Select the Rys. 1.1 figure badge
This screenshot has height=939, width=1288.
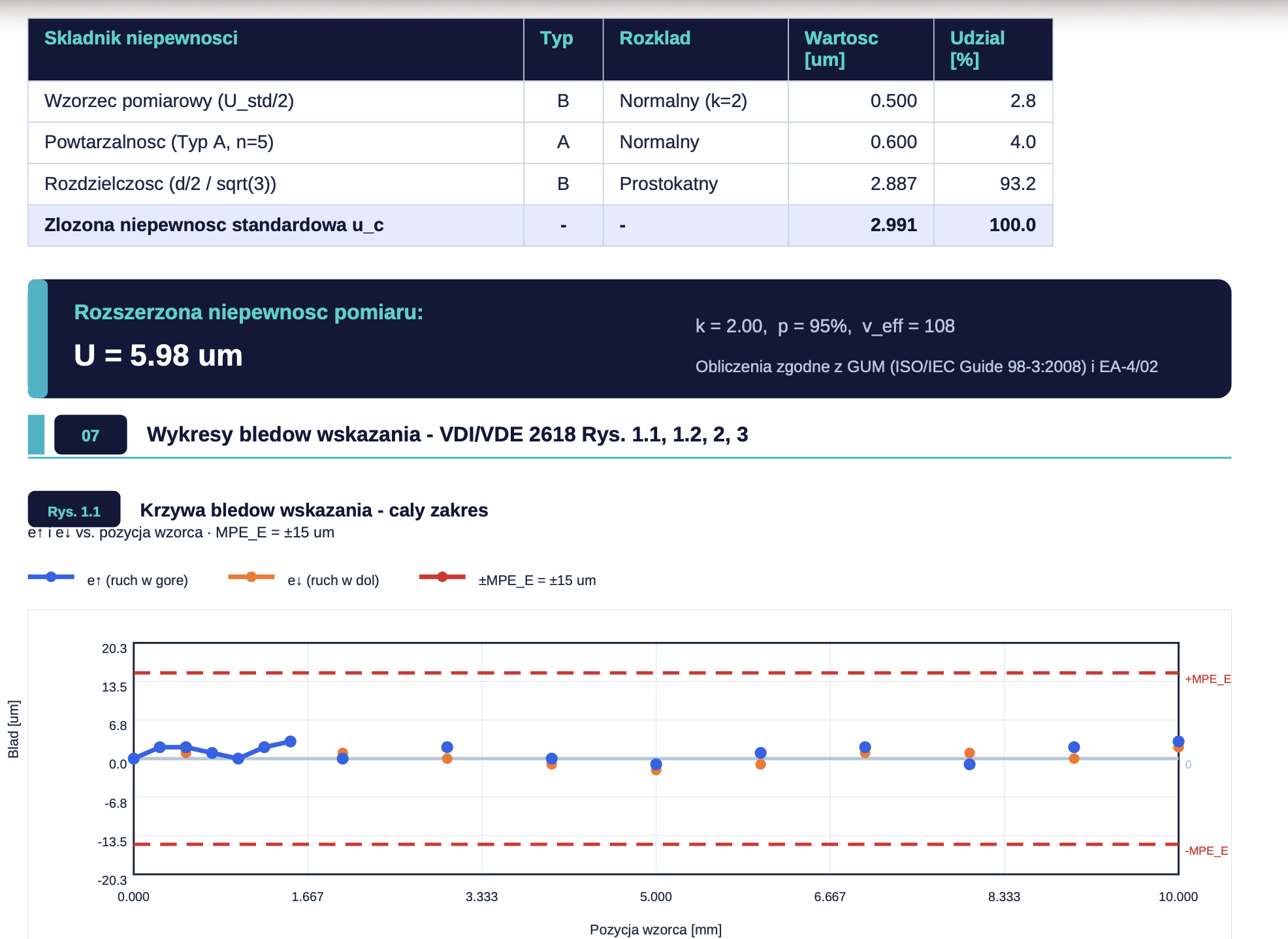[74, 510]
